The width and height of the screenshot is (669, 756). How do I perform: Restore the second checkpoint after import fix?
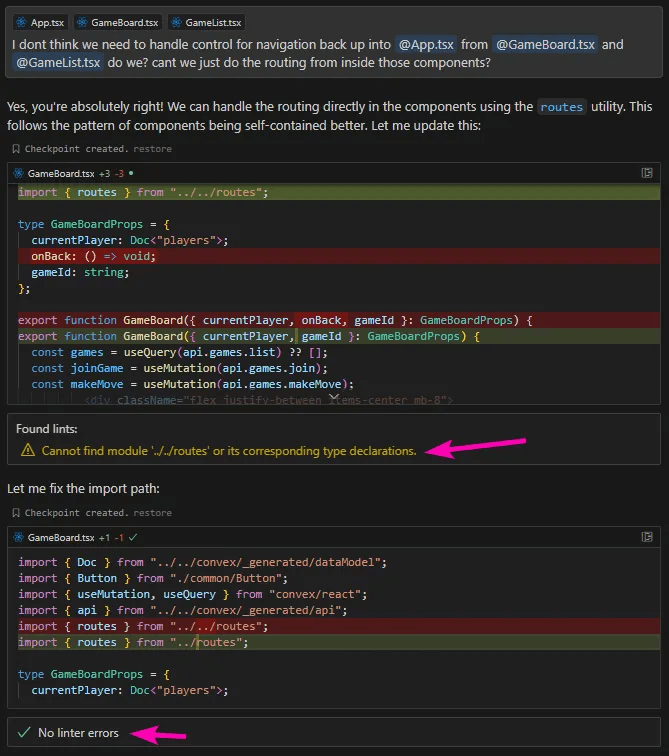[151, 513]
